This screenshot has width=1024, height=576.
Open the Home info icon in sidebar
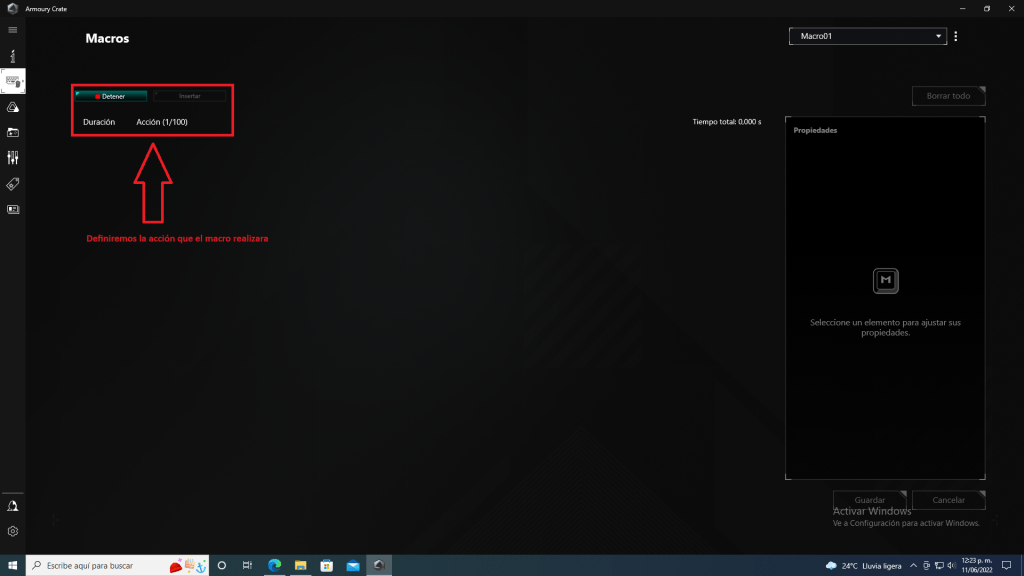coord(13,56)
